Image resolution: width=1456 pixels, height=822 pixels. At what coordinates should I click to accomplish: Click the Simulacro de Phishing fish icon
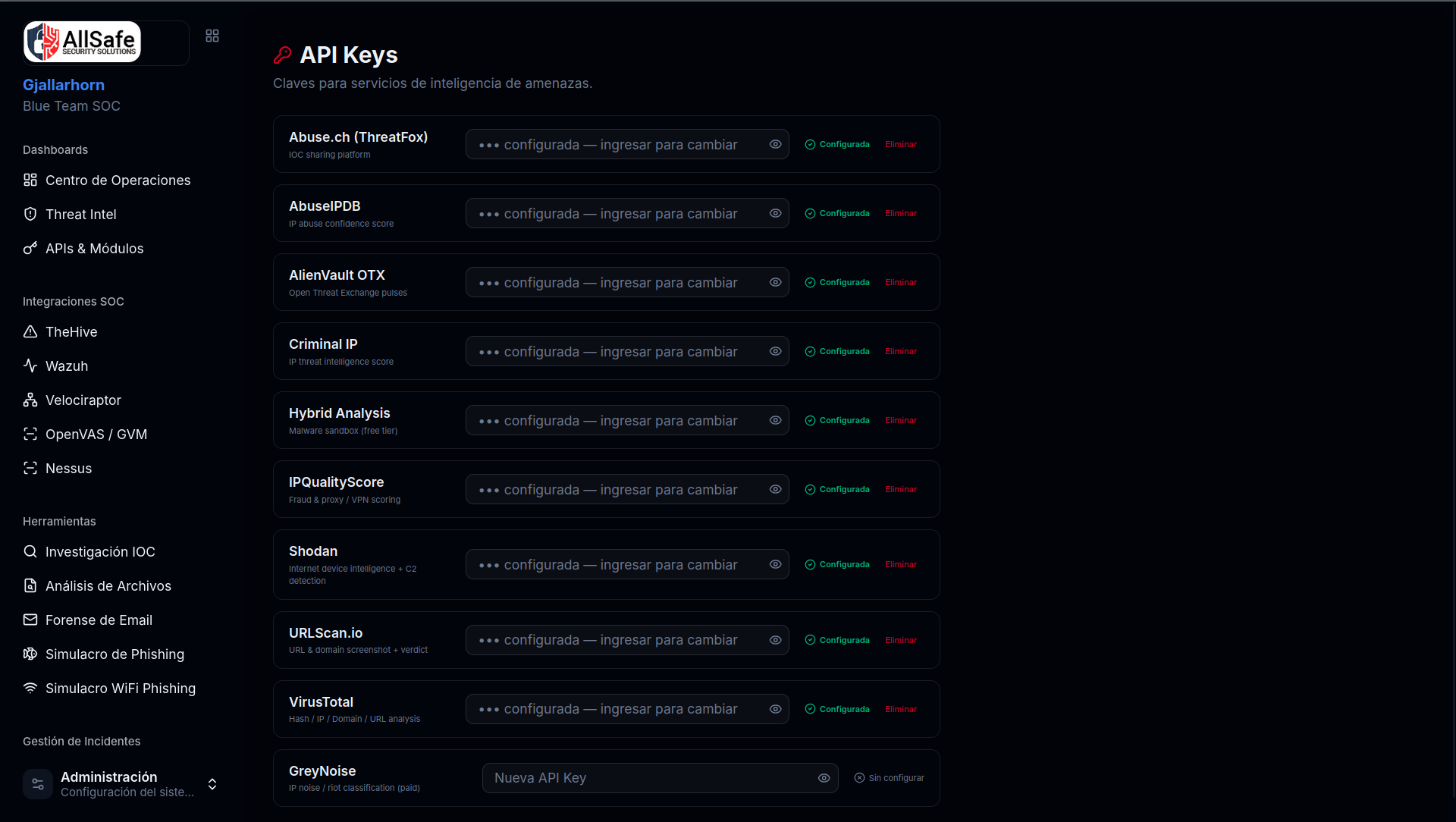coord(30,654)
